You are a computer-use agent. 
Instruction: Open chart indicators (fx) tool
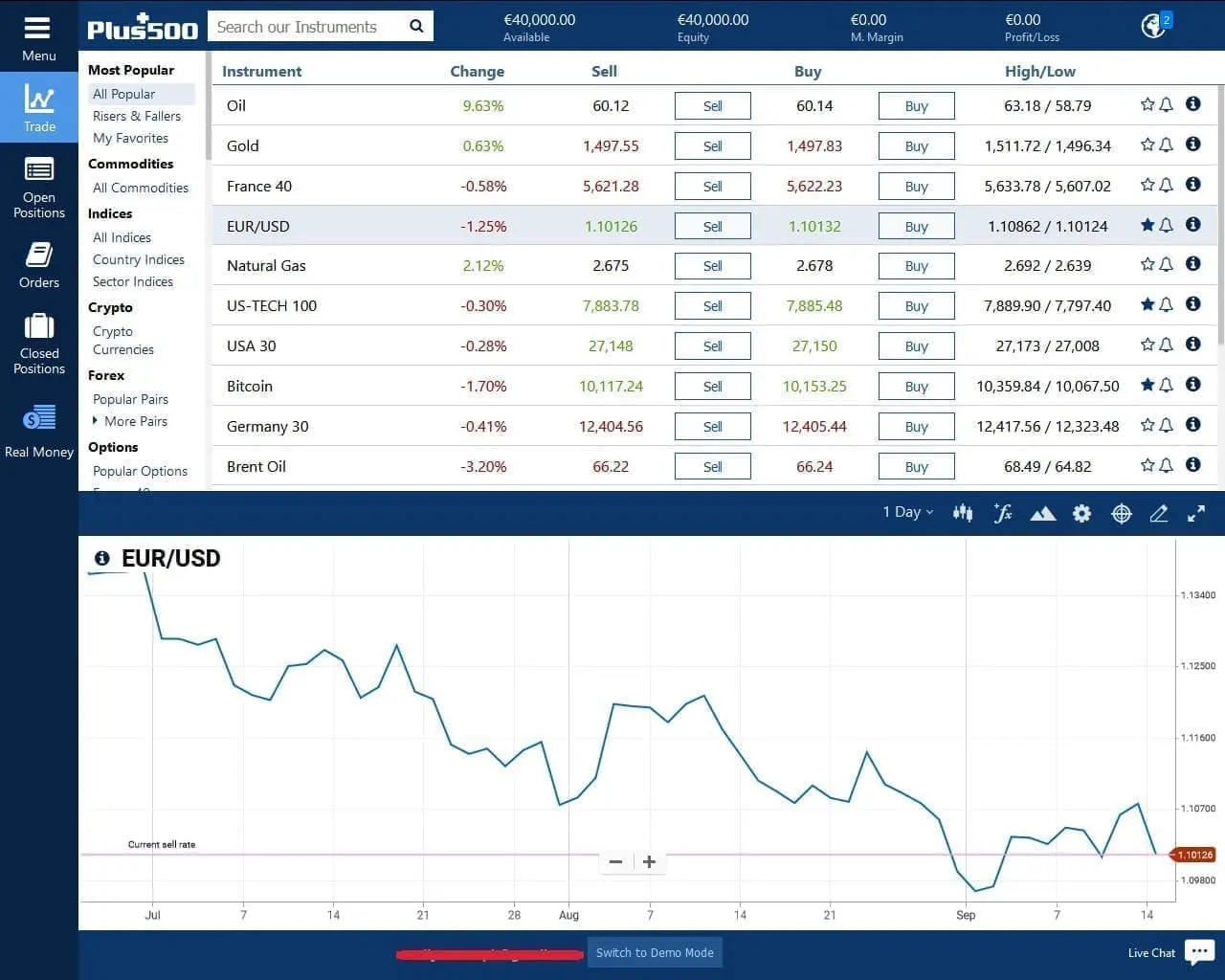(1002, 513)
